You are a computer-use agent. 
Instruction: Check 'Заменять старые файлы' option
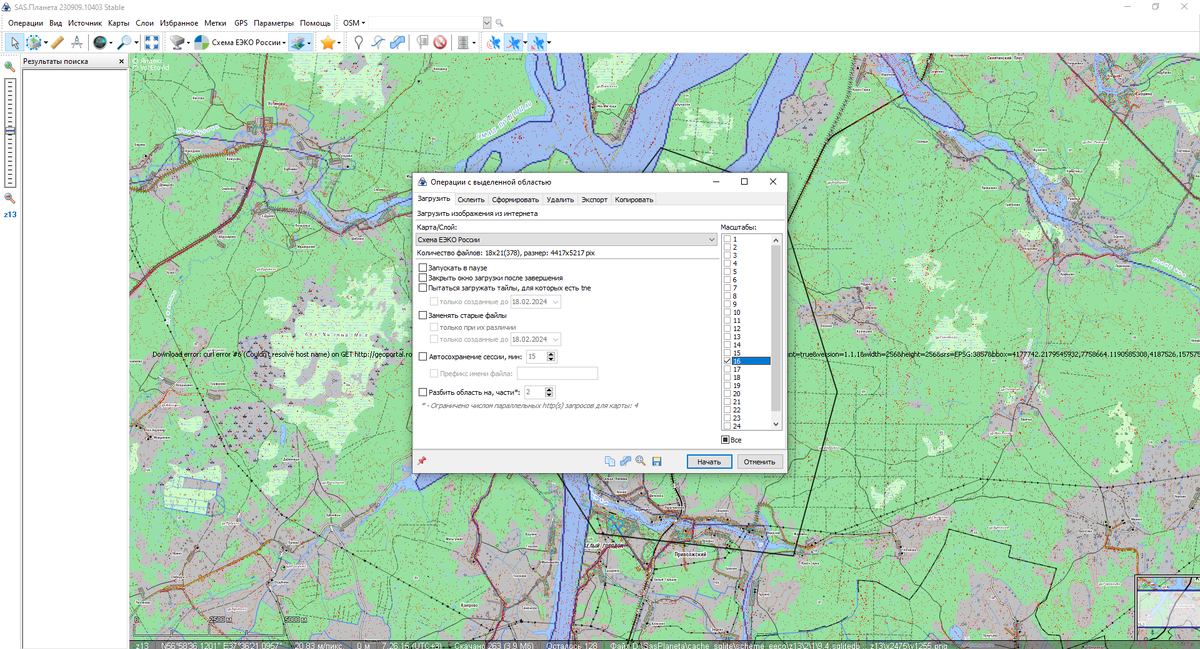coord(423,315)
